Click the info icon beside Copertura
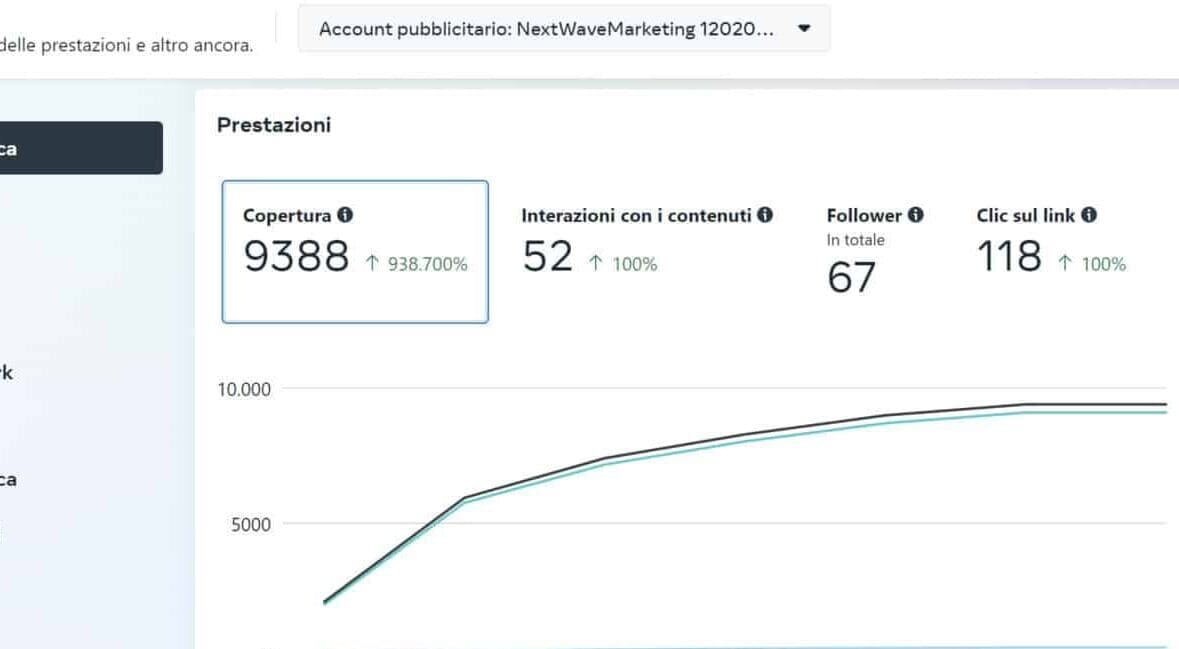Image resolution: width=1179 pixels, height=649 pixels. point(345,215)
